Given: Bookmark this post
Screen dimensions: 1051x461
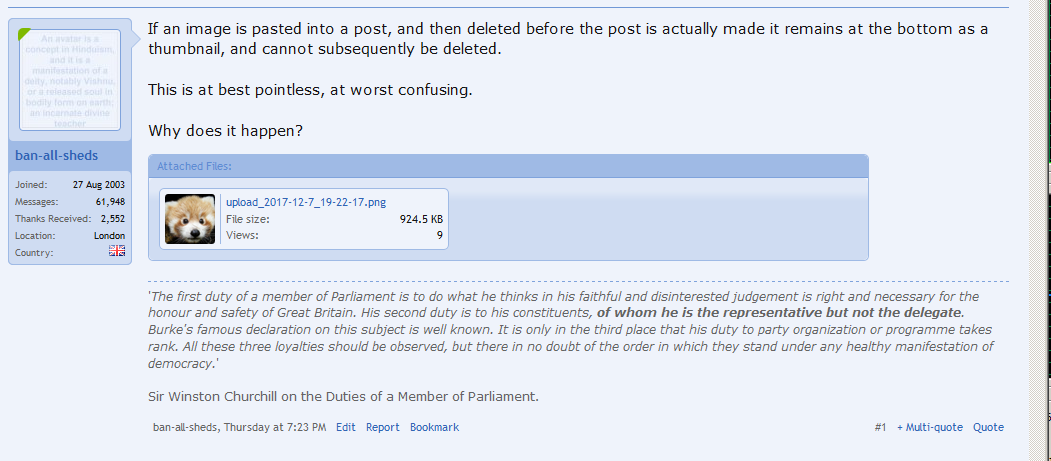Looking at the screenshot, I should pos(434,427).
